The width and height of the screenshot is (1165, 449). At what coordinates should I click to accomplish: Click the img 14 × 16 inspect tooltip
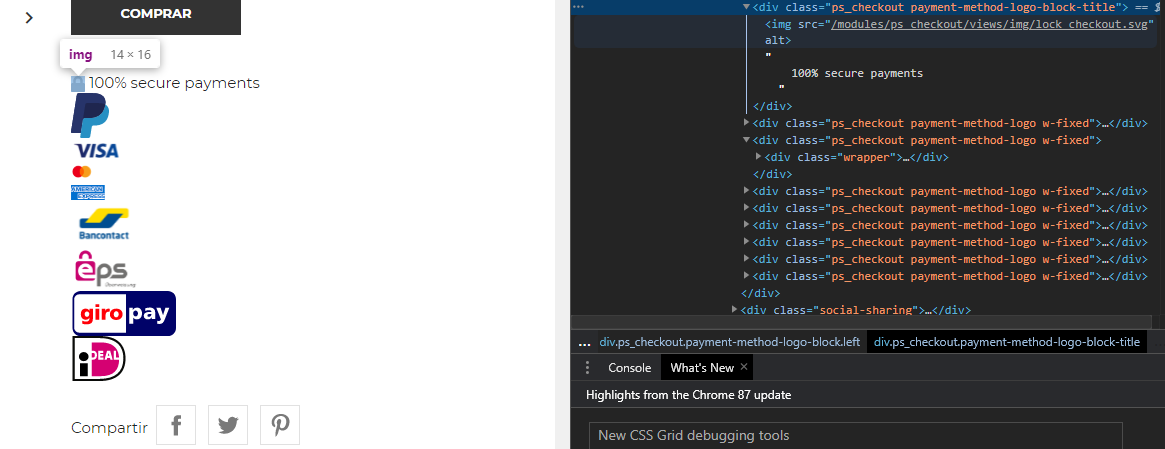click(x=109, y=55)
